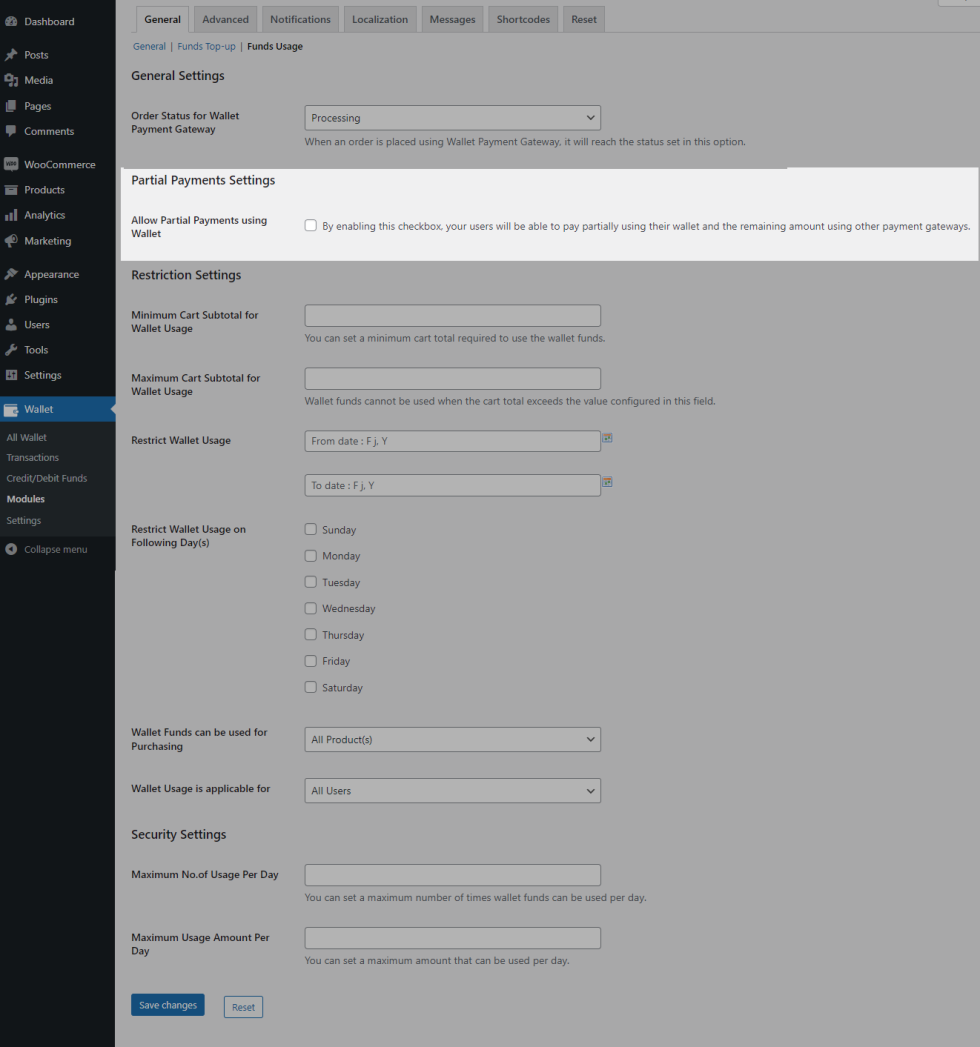Click the Analytics bar chart icon
980x1047 pixels.
click(11, 215)
